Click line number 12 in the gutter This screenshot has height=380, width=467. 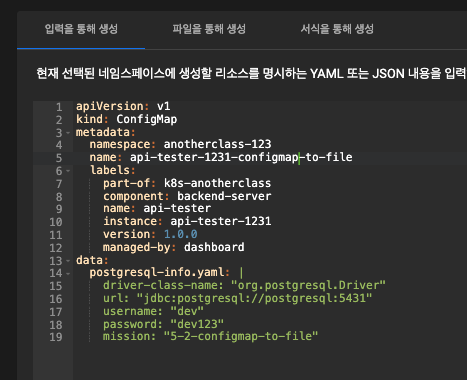tap(56, 248)
